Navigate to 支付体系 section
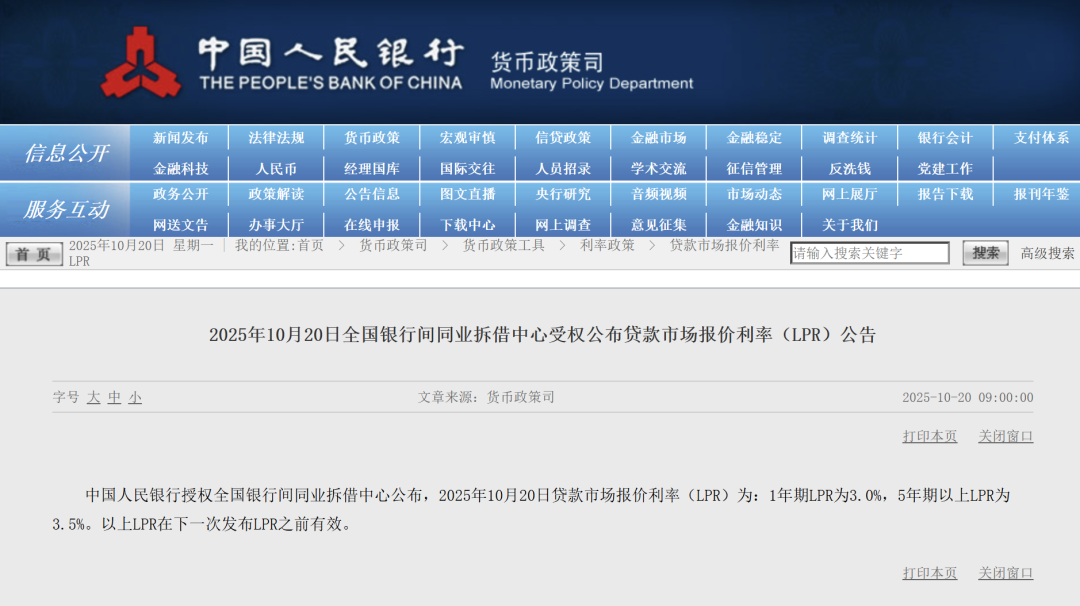The width and height of the screenshot is (1080, 606). 1041,138
